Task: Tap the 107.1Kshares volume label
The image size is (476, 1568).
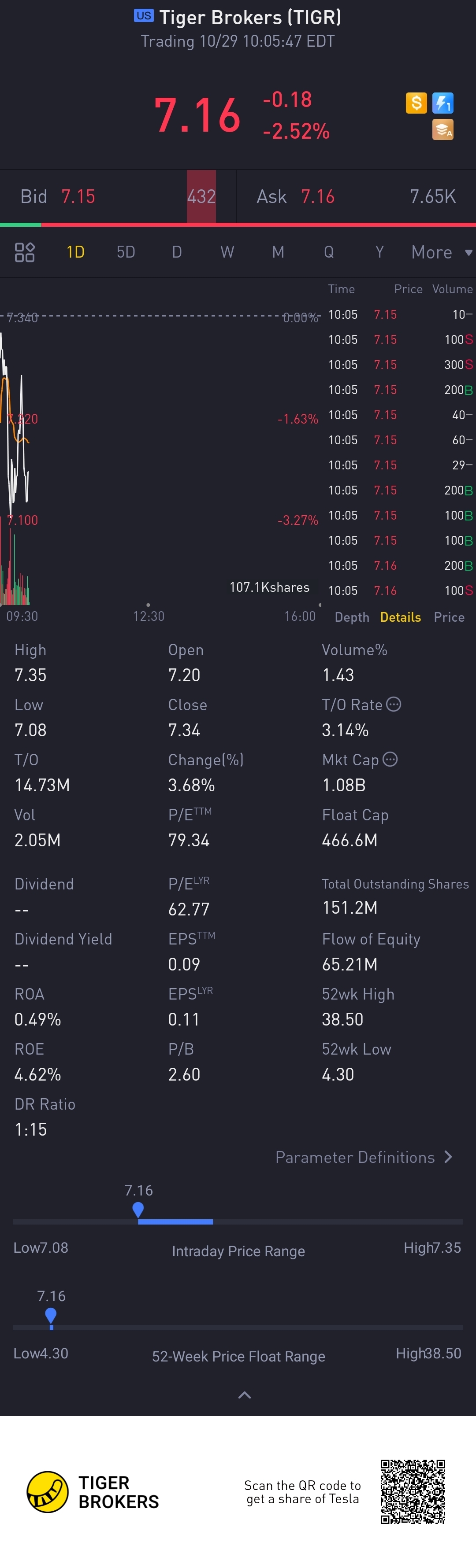Action: 269,587
